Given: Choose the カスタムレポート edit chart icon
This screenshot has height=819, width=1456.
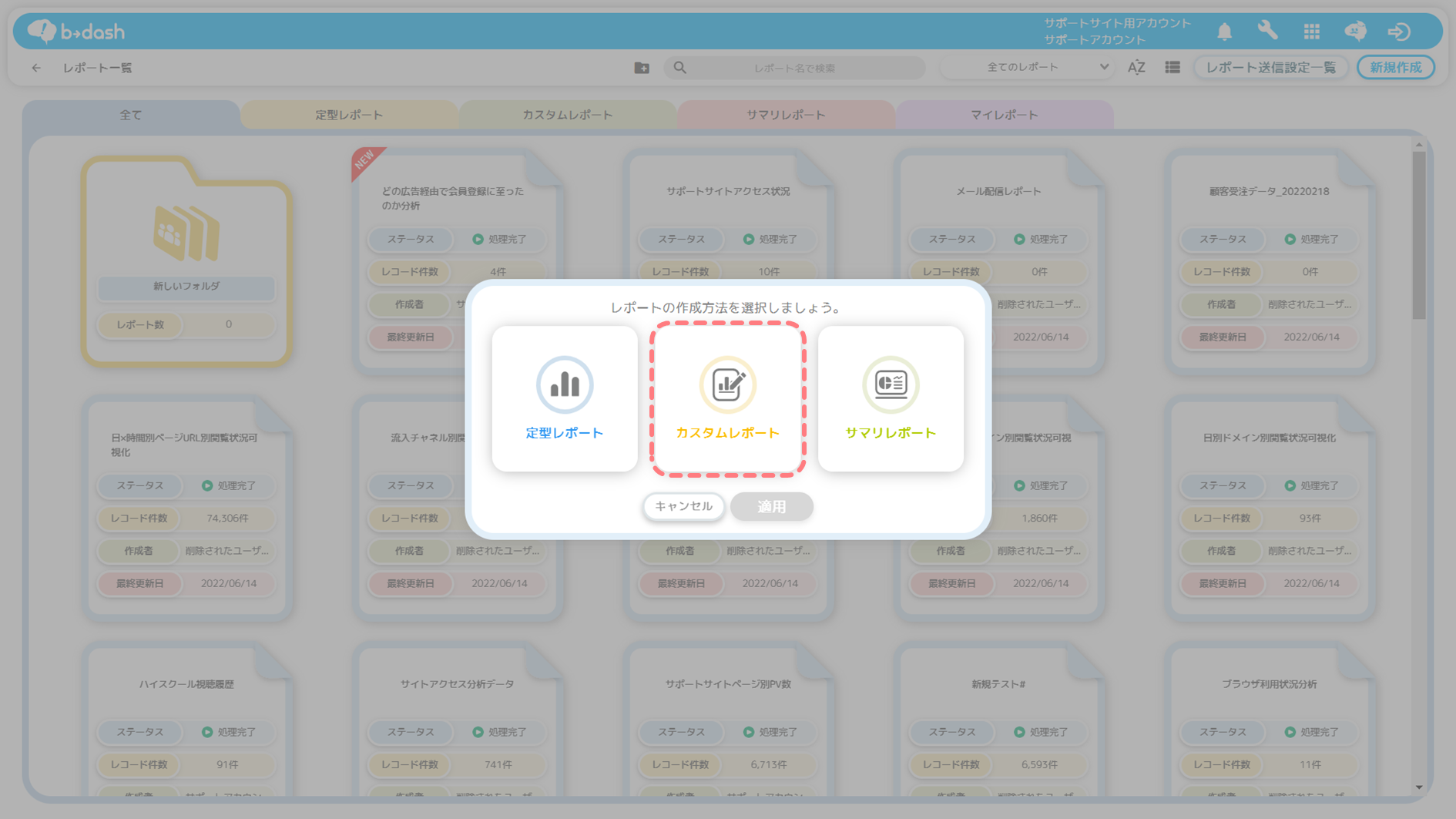Looking at the screenshot, I should tap(727, 384).
